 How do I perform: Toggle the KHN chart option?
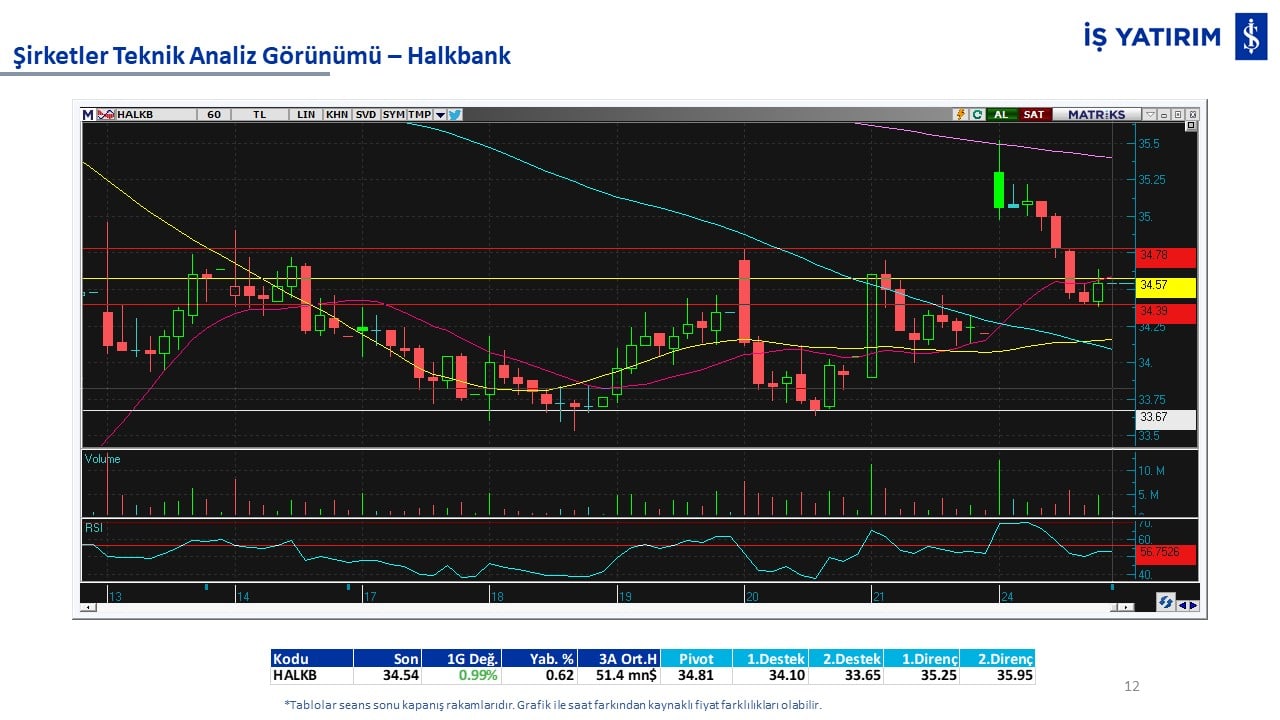coord(337,114)
